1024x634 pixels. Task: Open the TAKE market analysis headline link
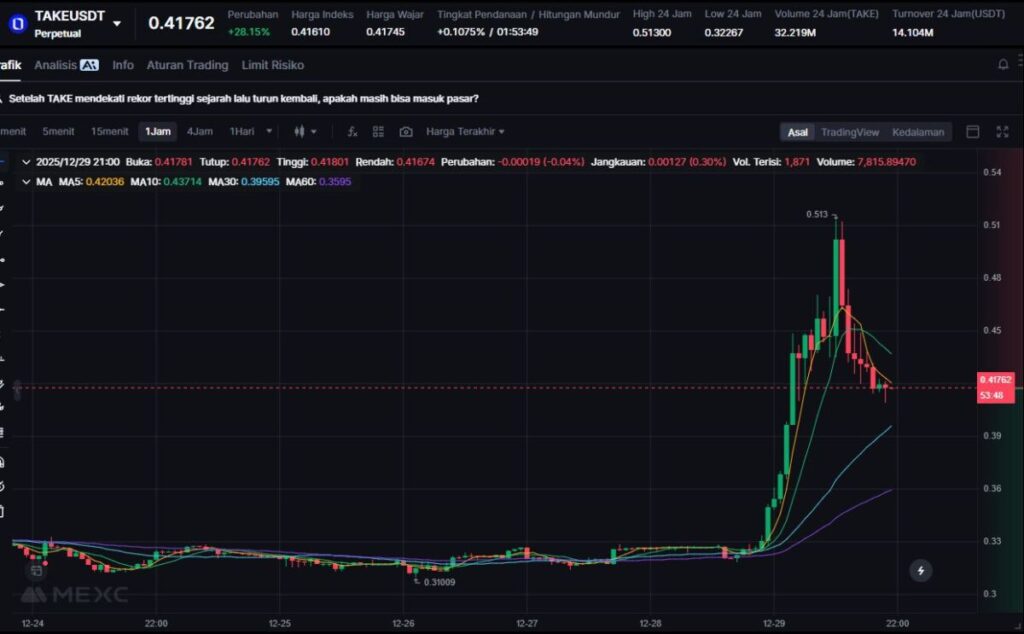pyautogui.click(x=243, y=99)
